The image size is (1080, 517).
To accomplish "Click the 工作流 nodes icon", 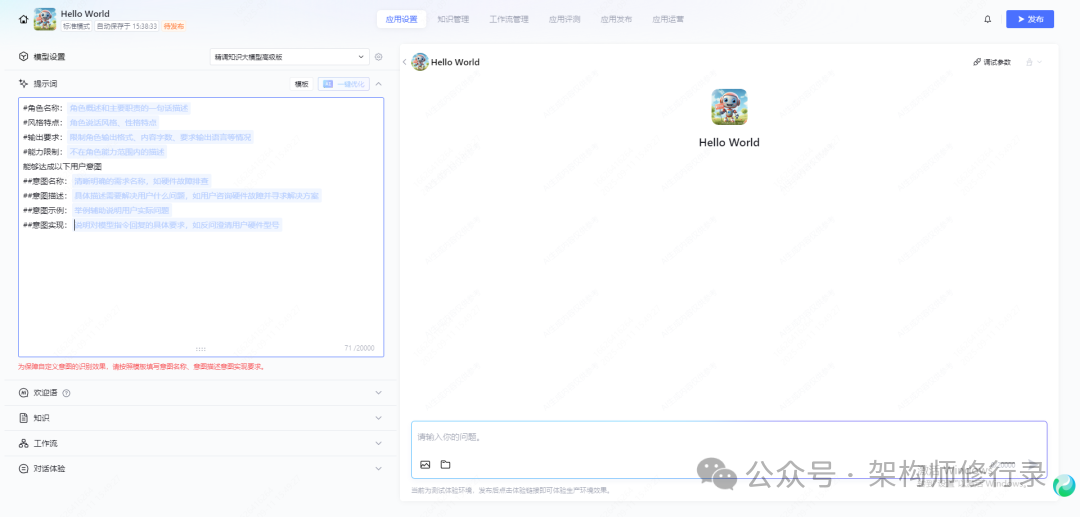I will coord(23,443).
